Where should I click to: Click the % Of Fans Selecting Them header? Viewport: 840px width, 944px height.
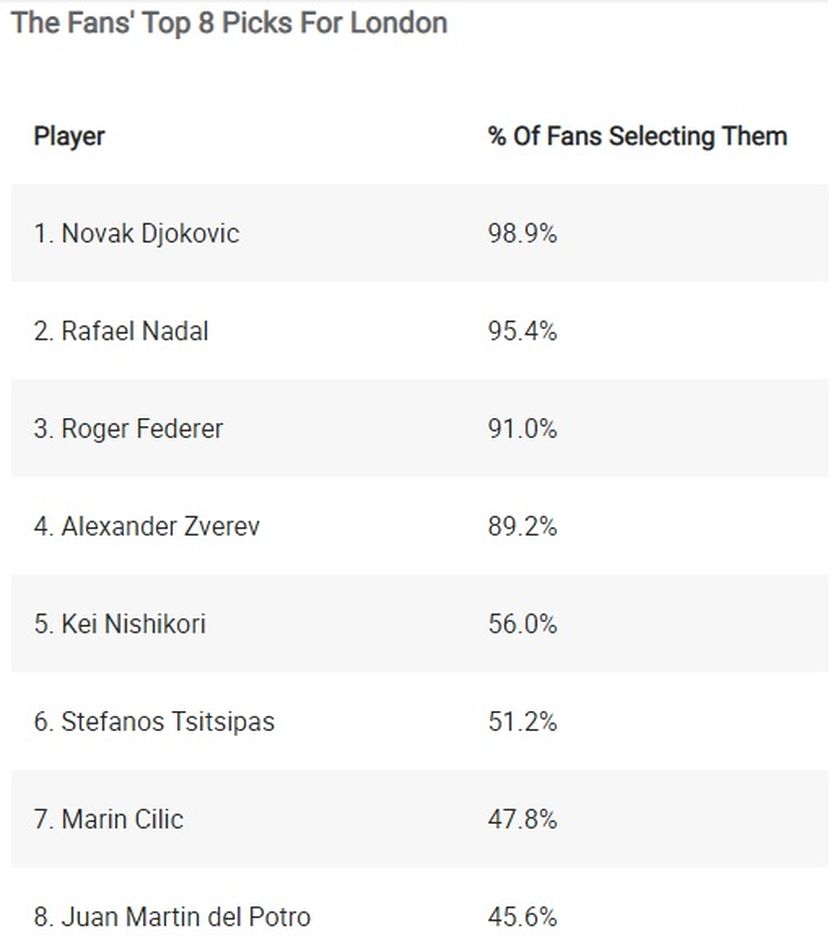click(638, 136)
